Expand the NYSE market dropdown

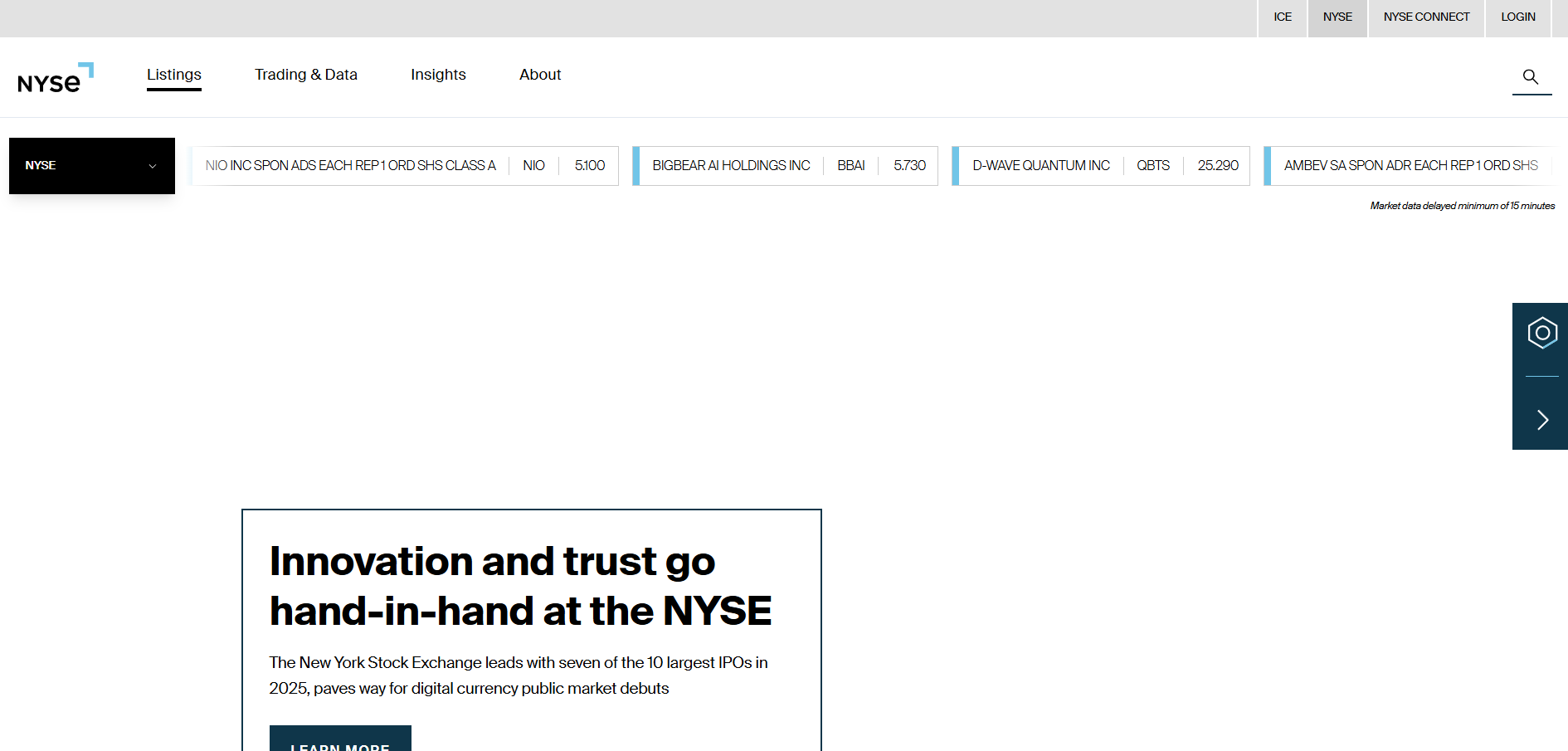pyautogui.click(x=92, y=166)
